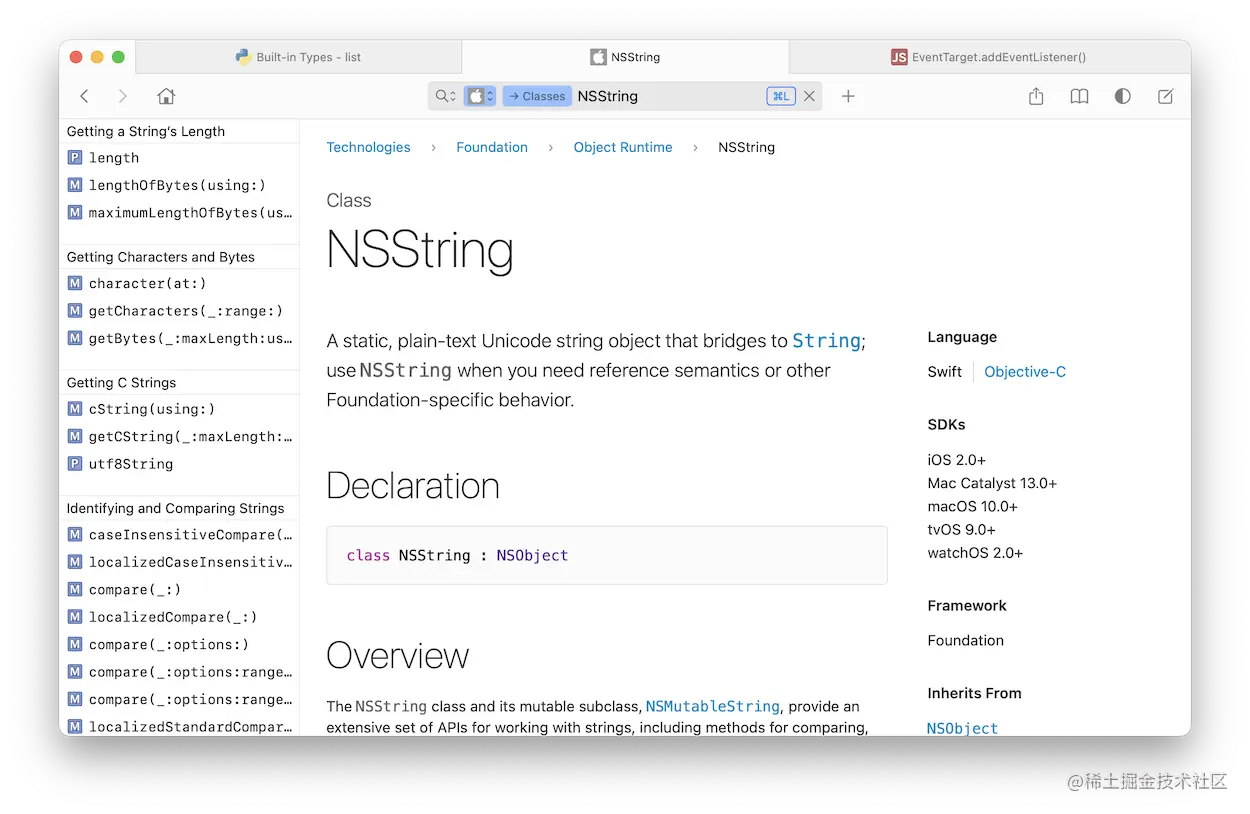Screen dimensions: 1250x814
Task: Select getCString(_:maxLength:… method
Action: [180, 436]
